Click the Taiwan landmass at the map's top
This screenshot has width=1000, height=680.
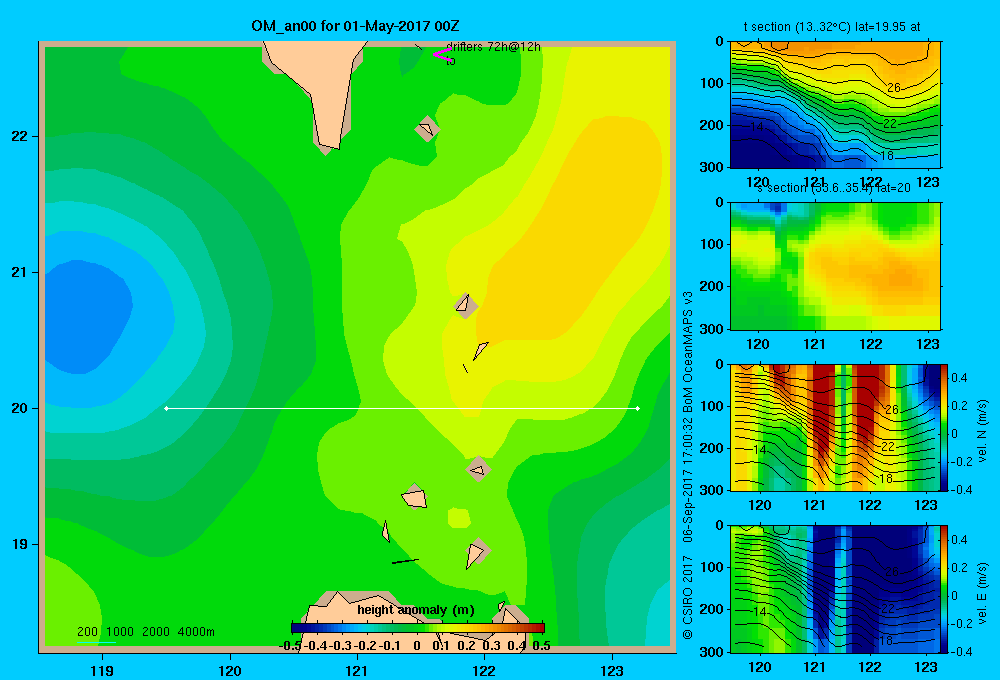pyautogui.click(x=321, y=83)
